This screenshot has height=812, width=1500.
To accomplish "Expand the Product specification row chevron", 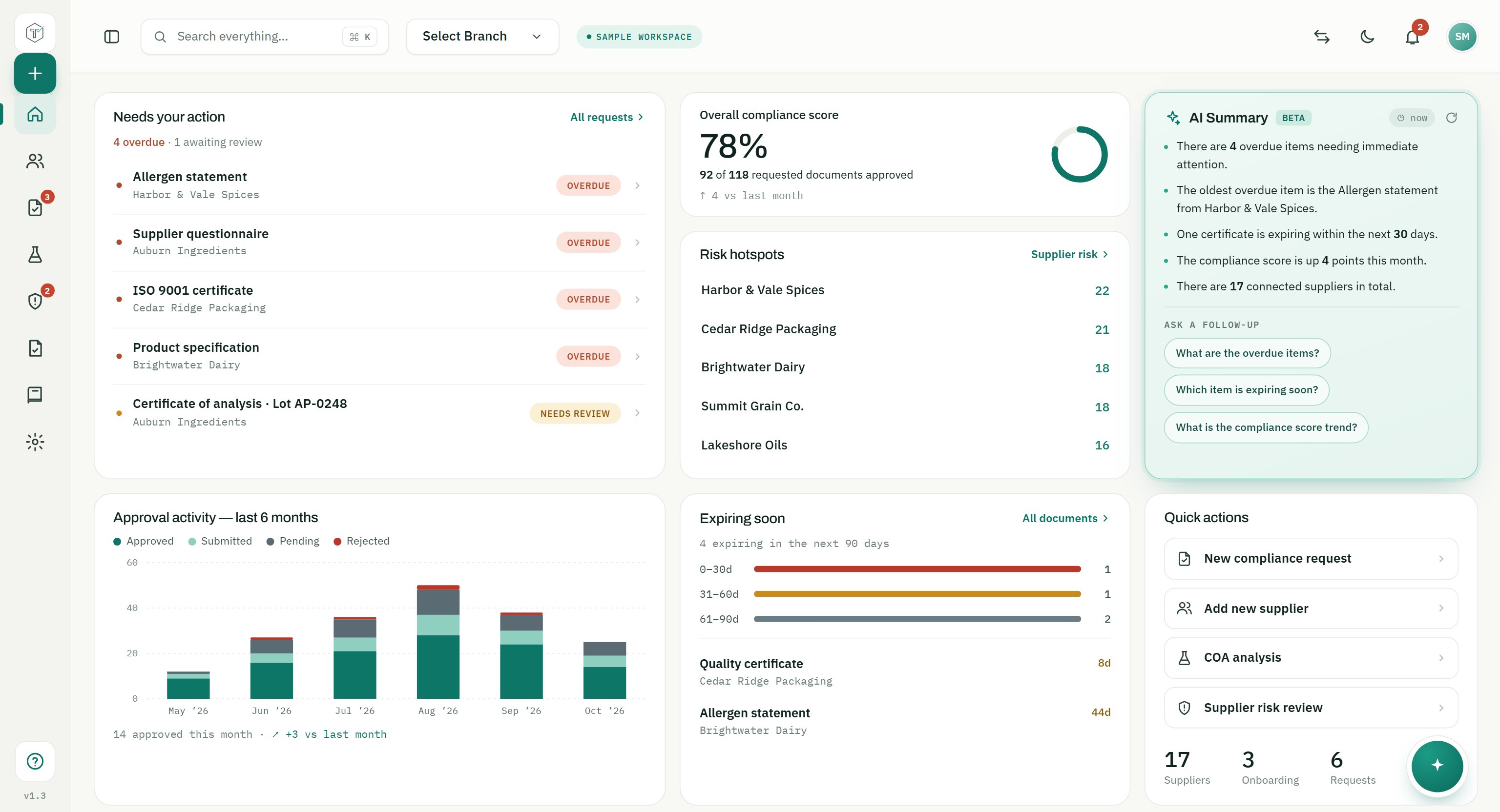I will (x=637, y=356).
